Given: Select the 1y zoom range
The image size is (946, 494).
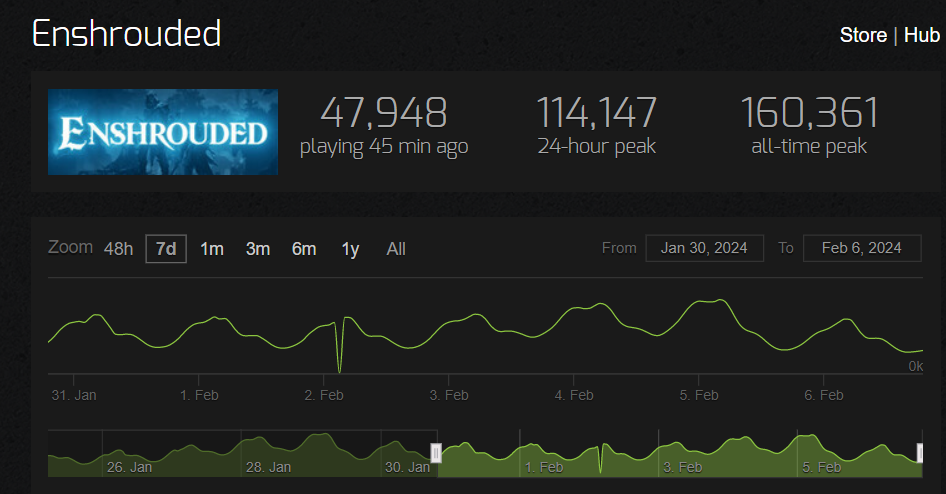Looking at the screenshot, I should click(351, 249).
